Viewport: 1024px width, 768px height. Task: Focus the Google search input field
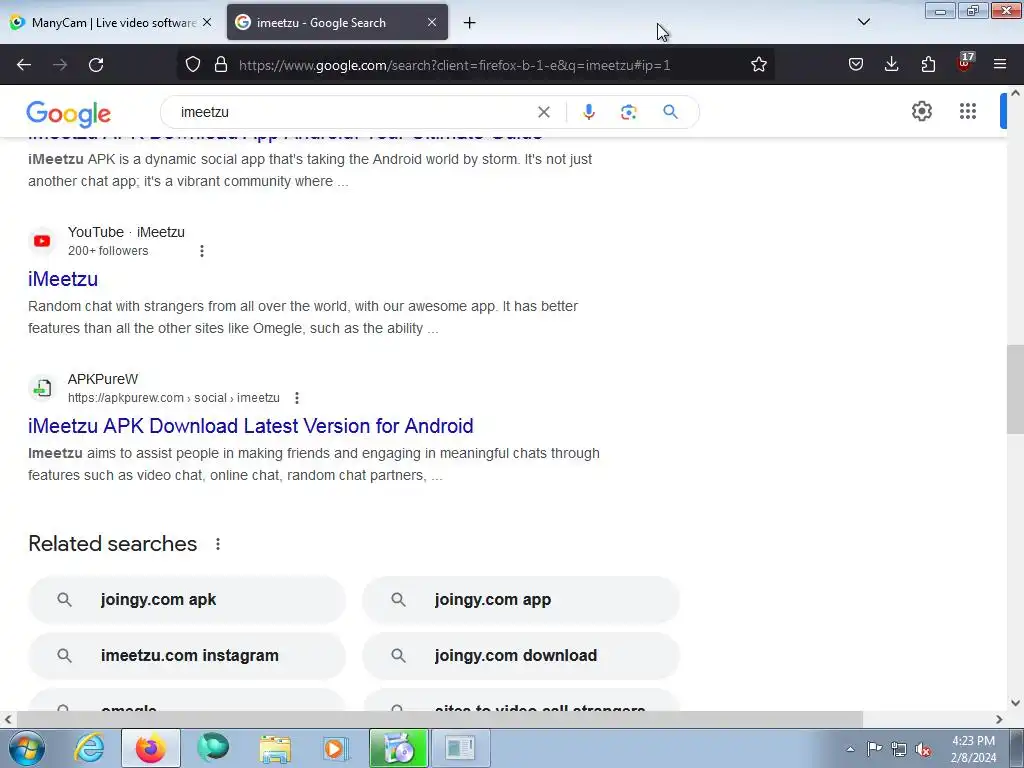pyautogui.click(x=353, y=112)
